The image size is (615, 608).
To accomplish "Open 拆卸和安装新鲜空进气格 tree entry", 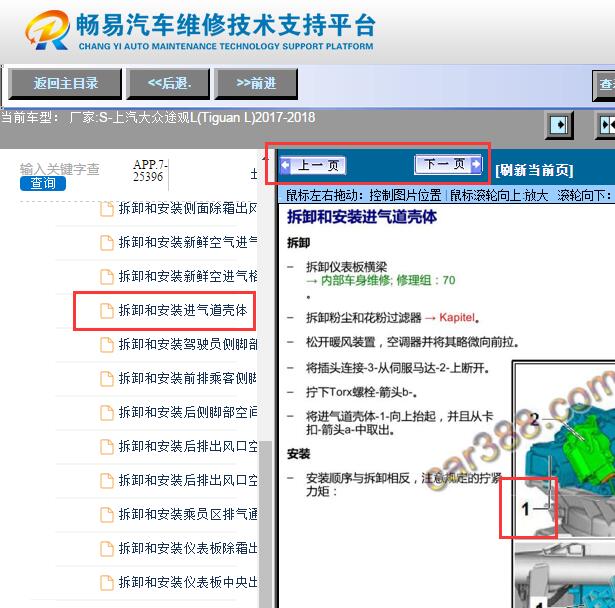I will (x=187, y=276).
